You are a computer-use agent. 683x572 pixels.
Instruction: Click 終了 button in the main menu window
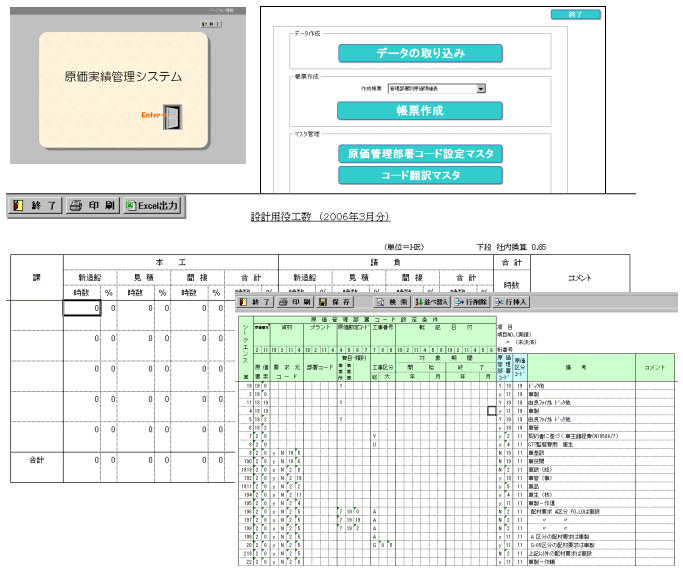coord(575,14)
